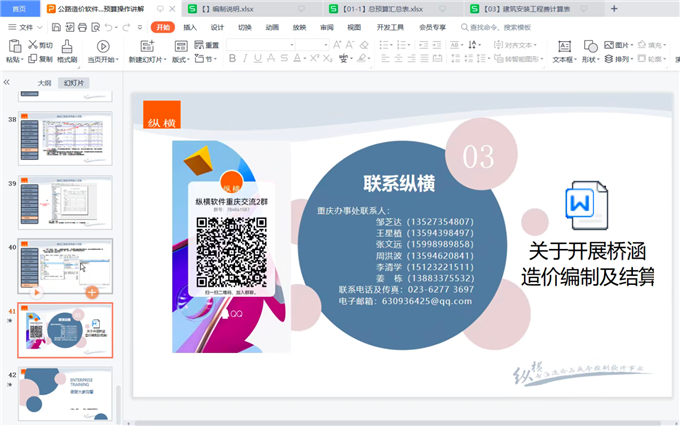Open the font name dropdown
The width and height of the screenshot is (680, 426).
pos(292,45)
